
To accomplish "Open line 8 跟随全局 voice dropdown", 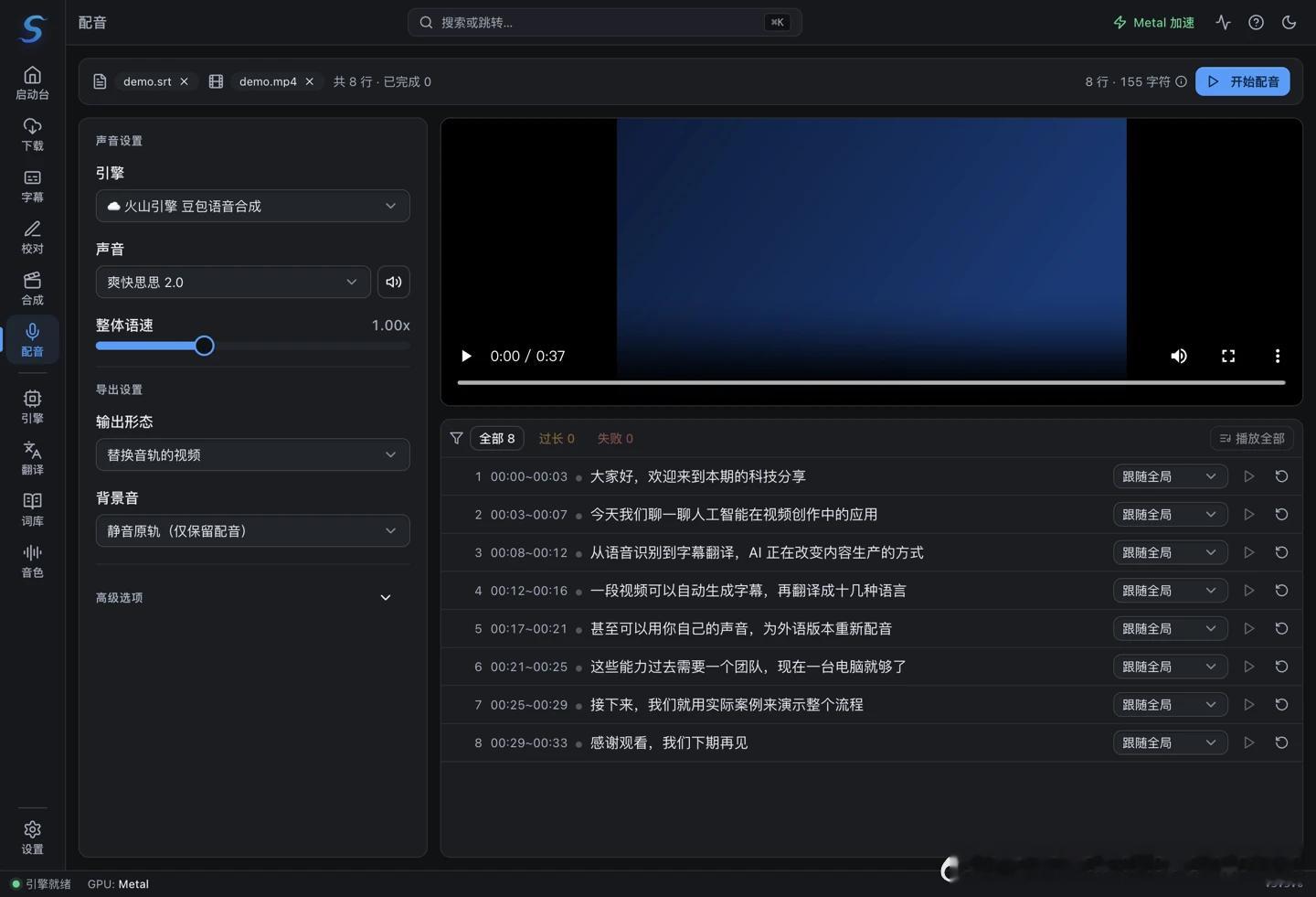I will 1170,742.
